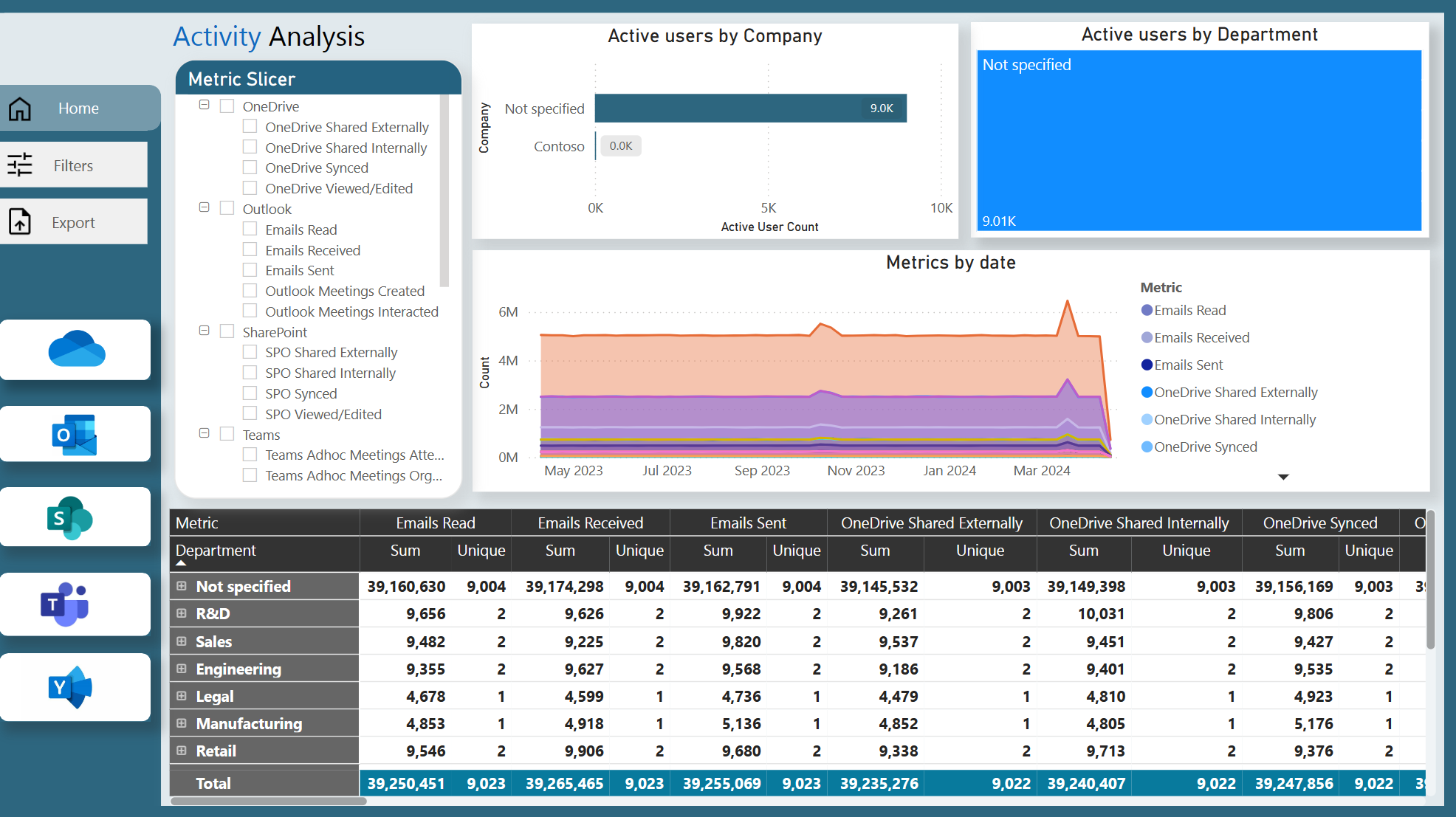The height and width of the screenshot is (817, 1456).
Task: Check the OneDrive Shared Externally checkbox
Action: tap(250, 126)
